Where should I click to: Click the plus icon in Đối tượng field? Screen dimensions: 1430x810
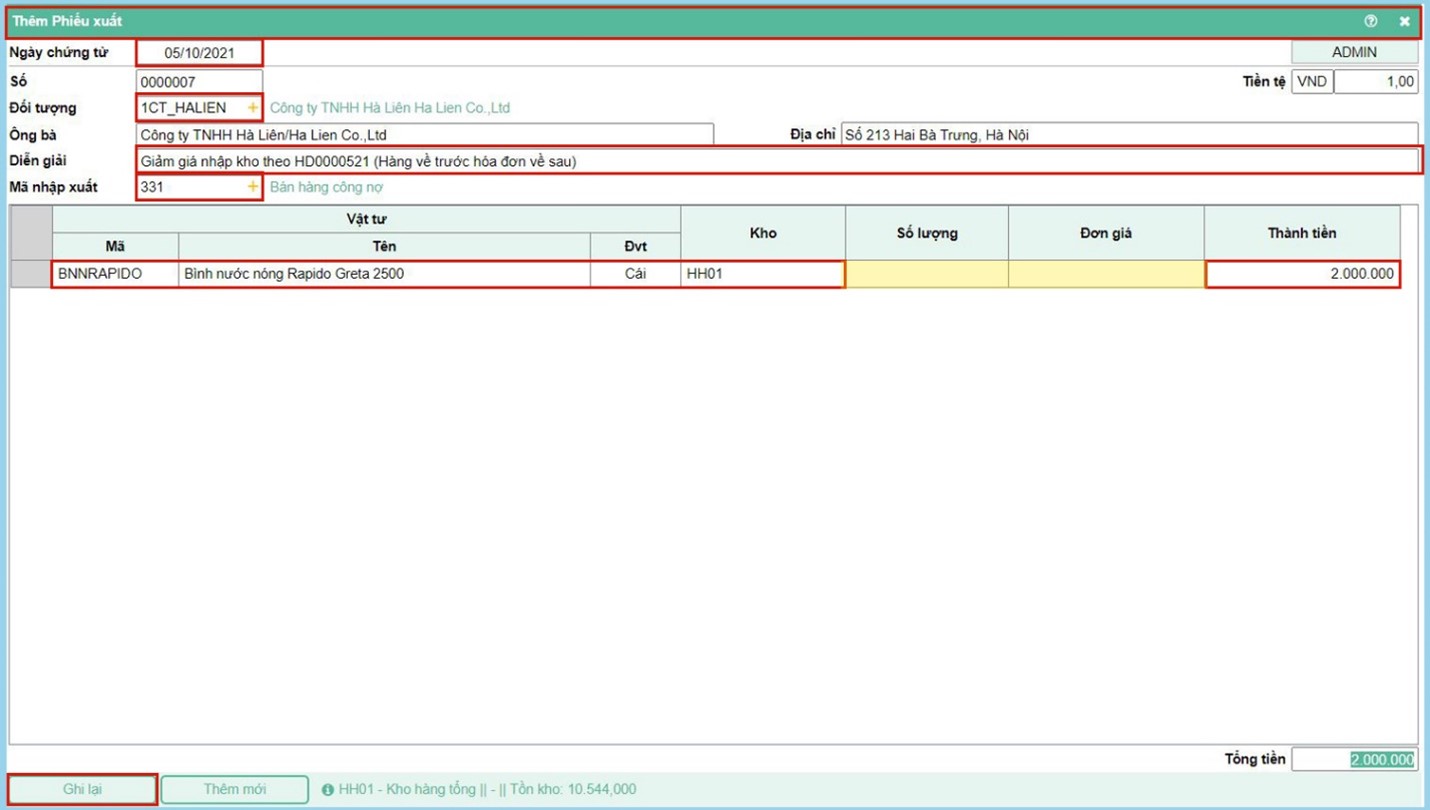point(252,107)
